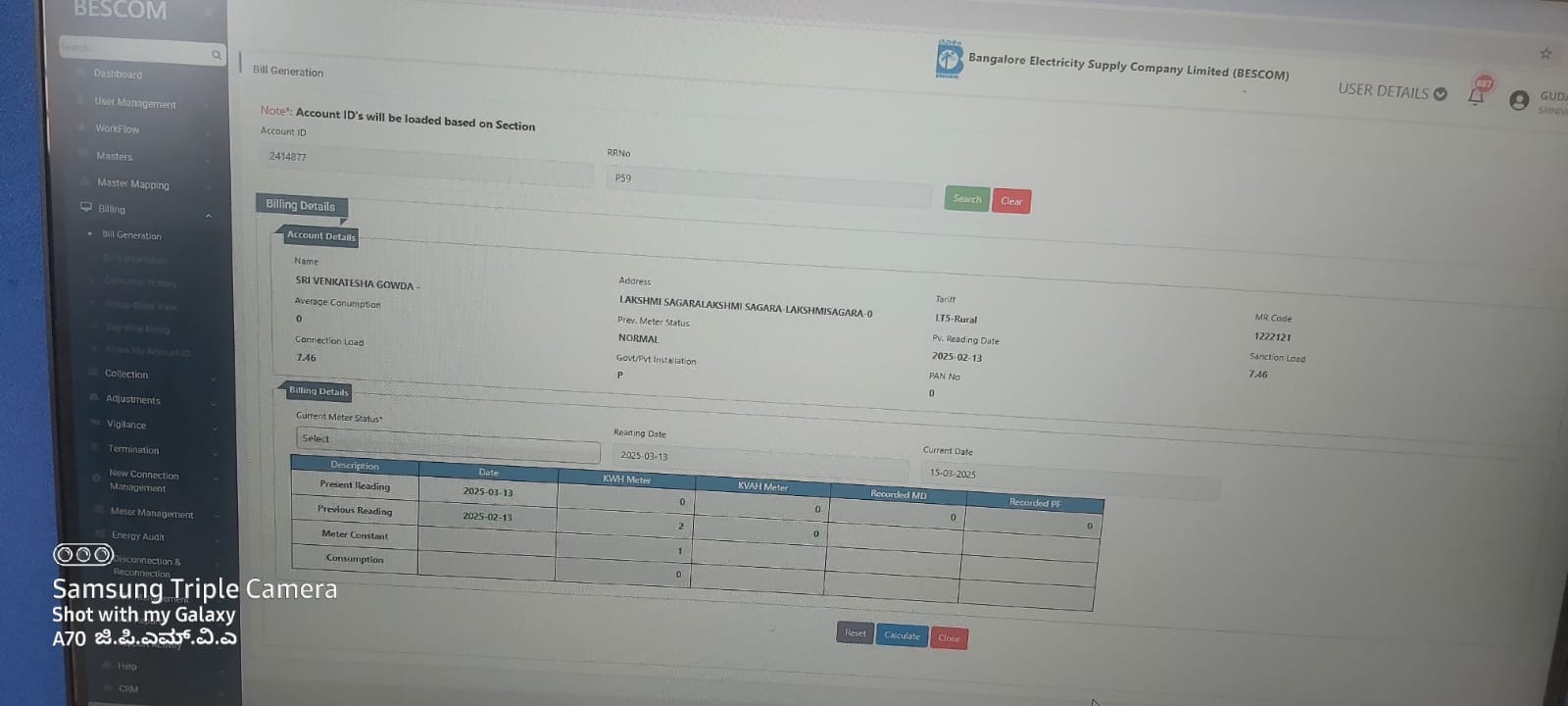The image size is (1568, 706).
Task: Click the Account Details section header tab
Action: click(x=320, y=235)
